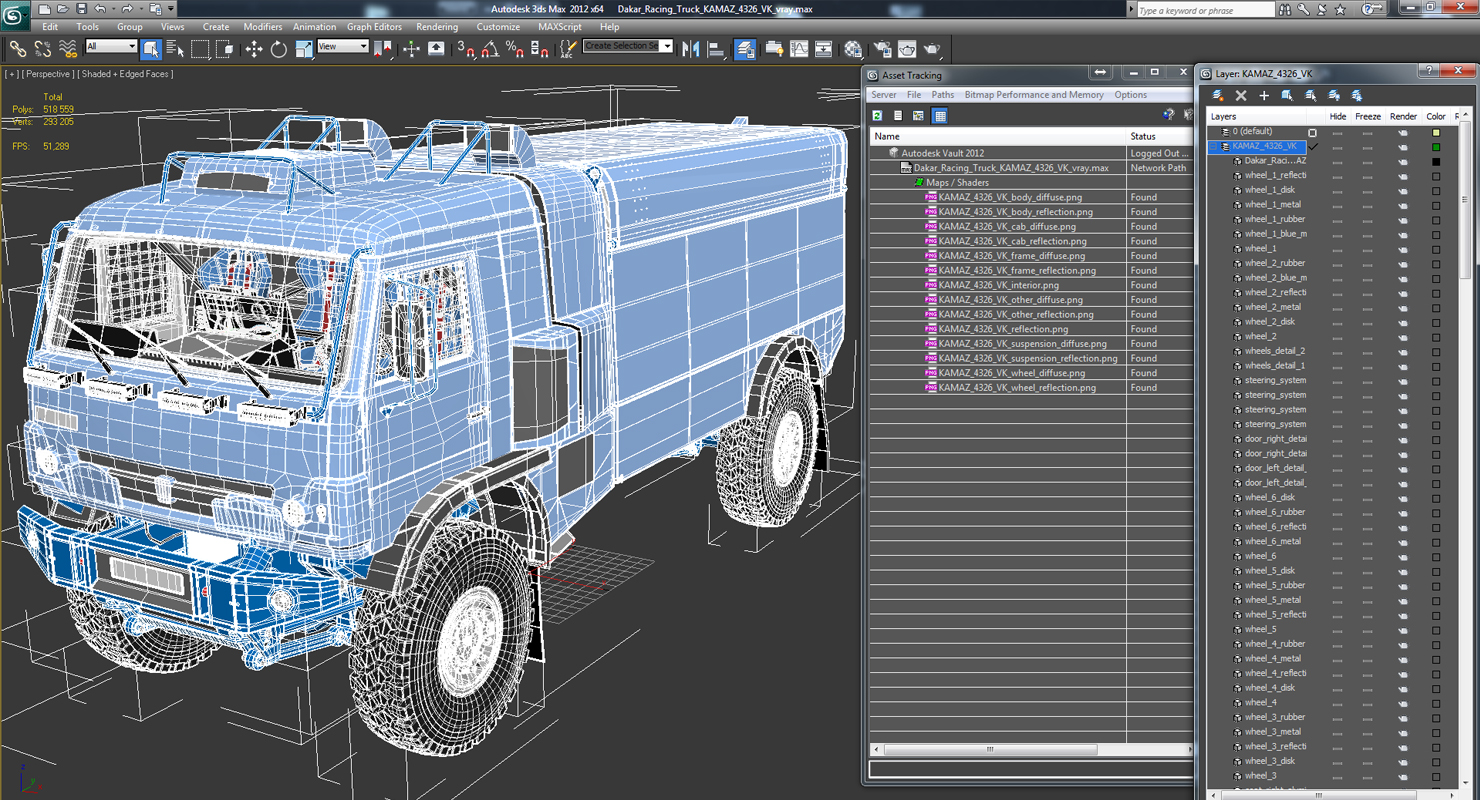The width and height of the screenshot is (1480, 800).
Task: Toggle 3D Snaps in main toolbar
Action: tap(466, 48)
